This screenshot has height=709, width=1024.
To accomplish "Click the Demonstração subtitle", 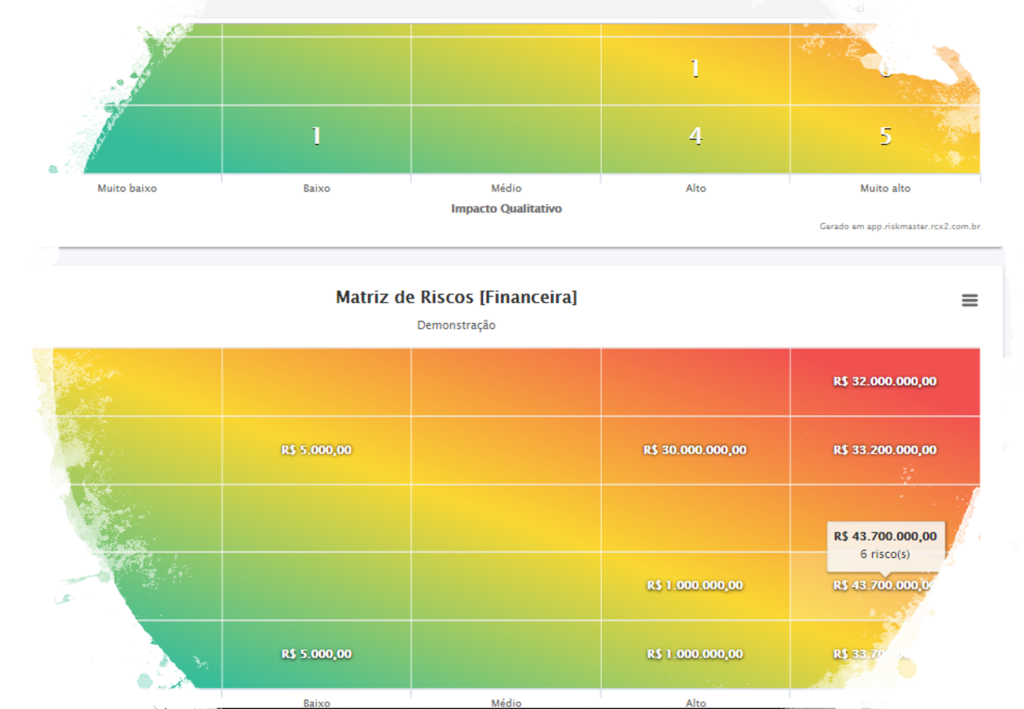I will pos(456,325).
